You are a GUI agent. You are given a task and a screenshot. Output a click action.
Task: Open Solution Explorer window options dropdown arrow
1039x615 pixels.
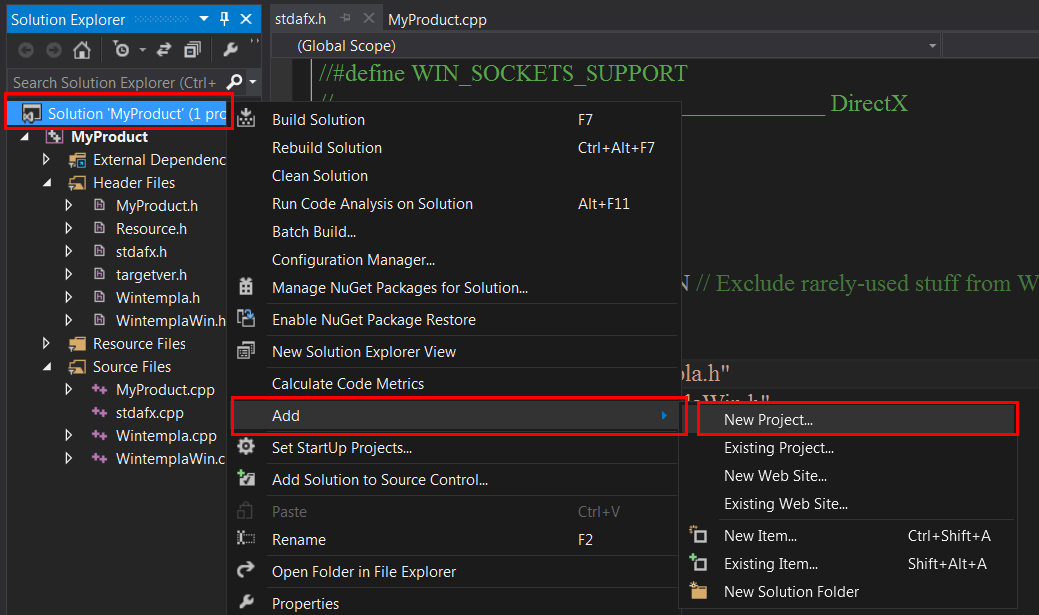point(204,19)
